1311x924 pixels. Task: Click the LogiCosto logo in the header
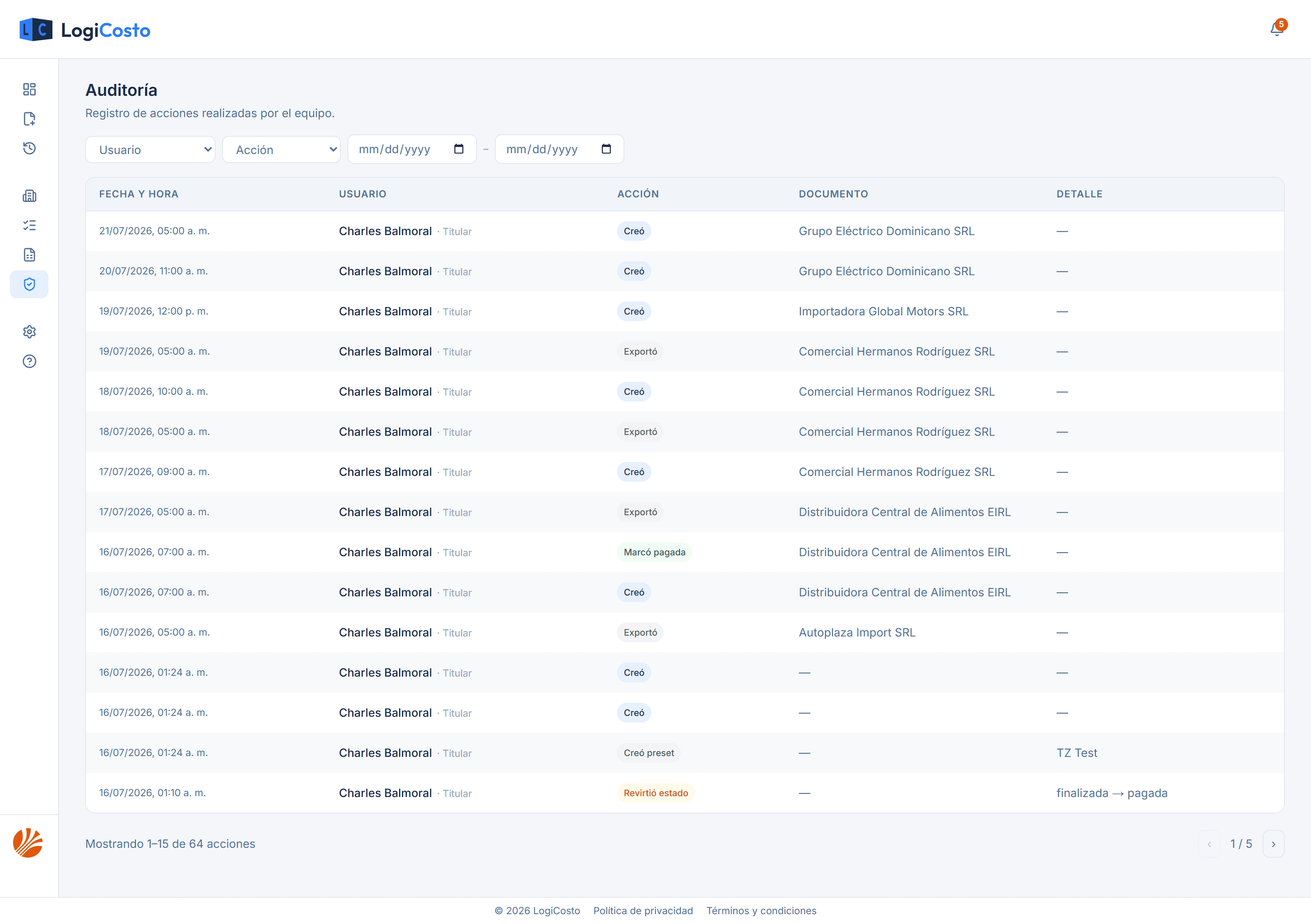point(85,29)
